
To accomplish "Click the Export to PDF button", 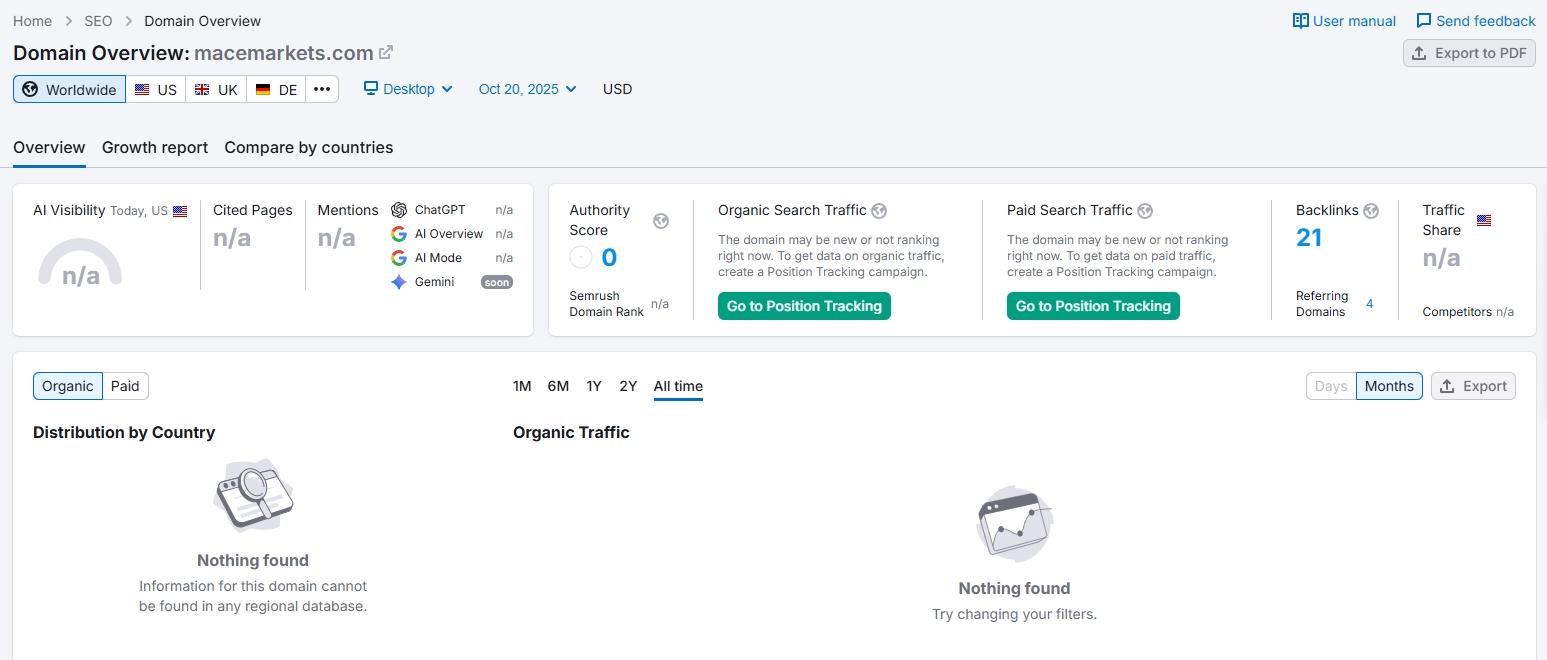I will [x=1469, y=53].
